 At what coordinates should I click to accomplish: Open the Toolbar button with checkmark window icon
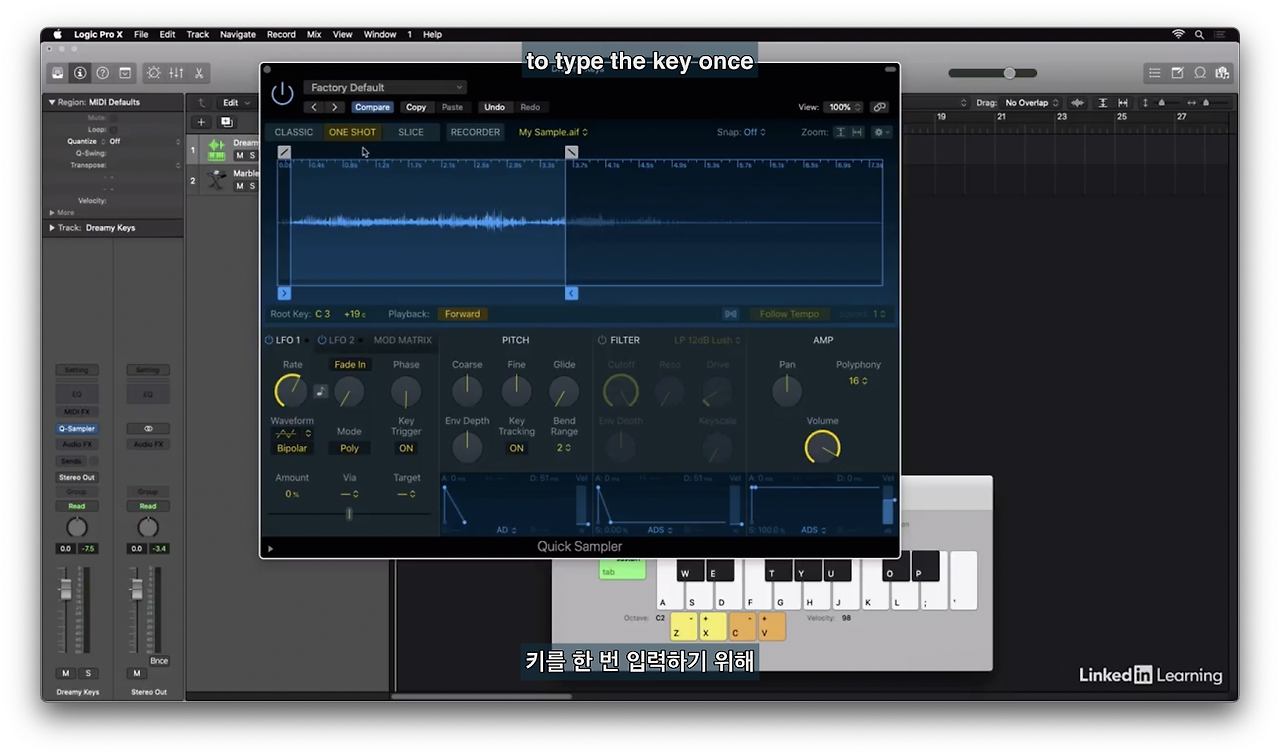(125, 73)
